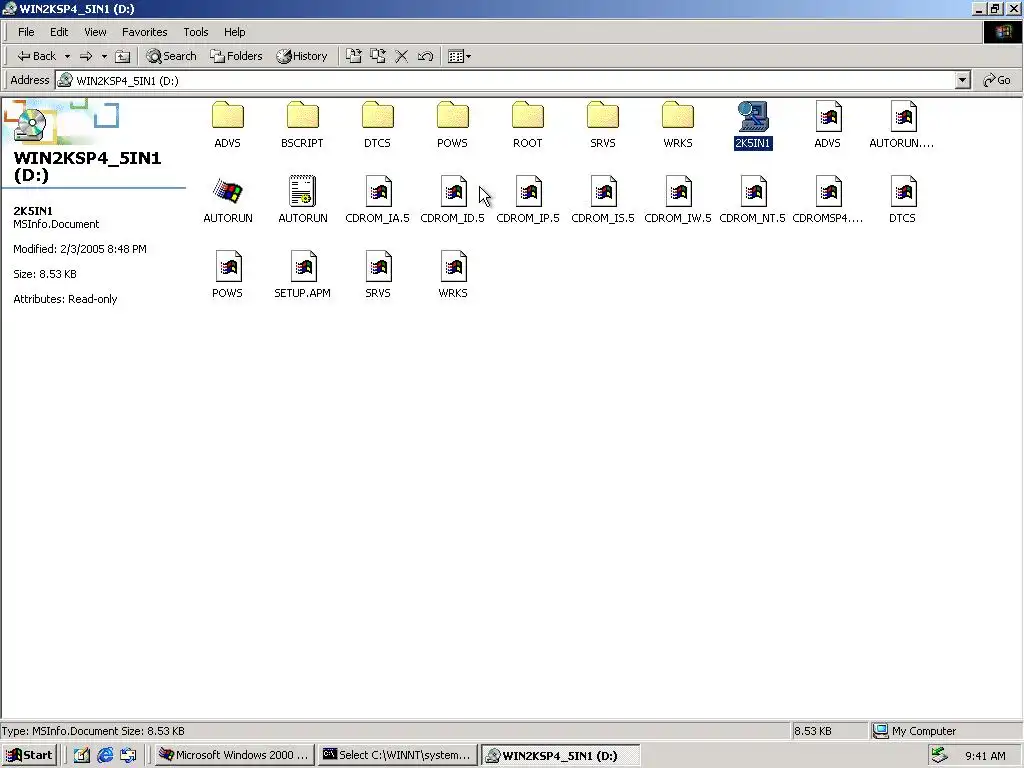Click WIN2KSP4_5IN1 (D:) taskbar button

(561, 755)
